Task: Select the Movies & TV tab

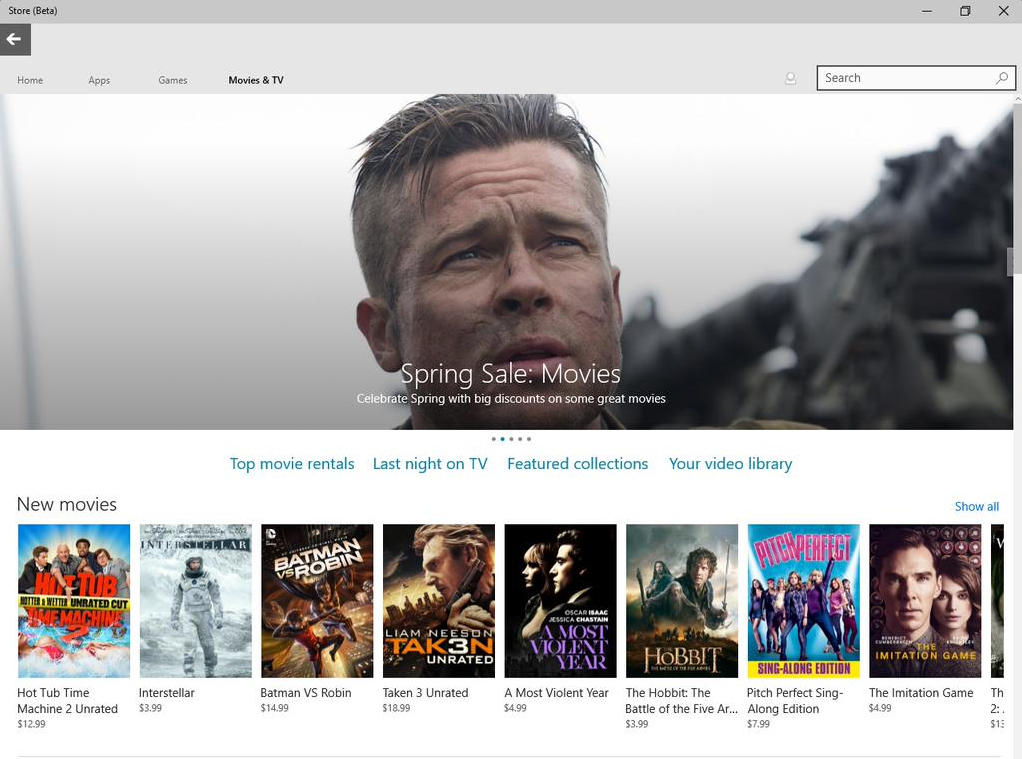Action: (256, 80)
